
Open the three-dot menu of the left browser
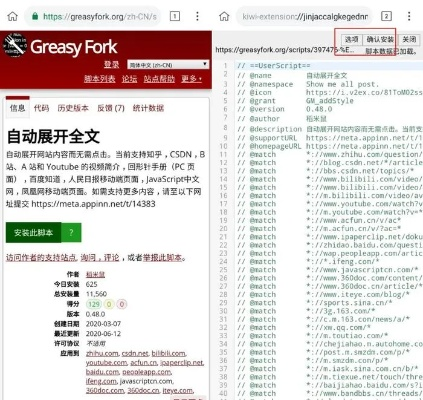pos(197,16)
